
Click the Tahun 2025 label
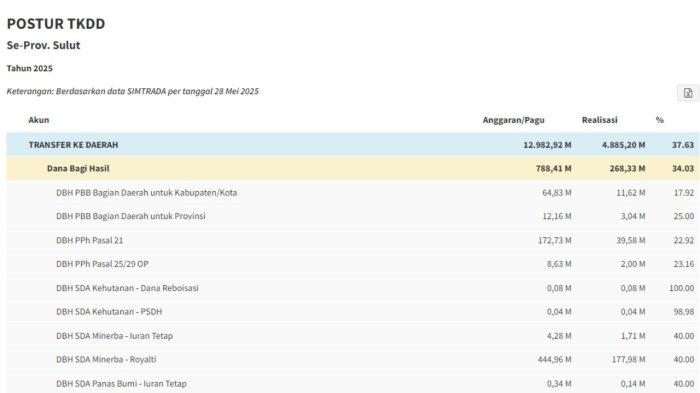(x=29, y=68)
